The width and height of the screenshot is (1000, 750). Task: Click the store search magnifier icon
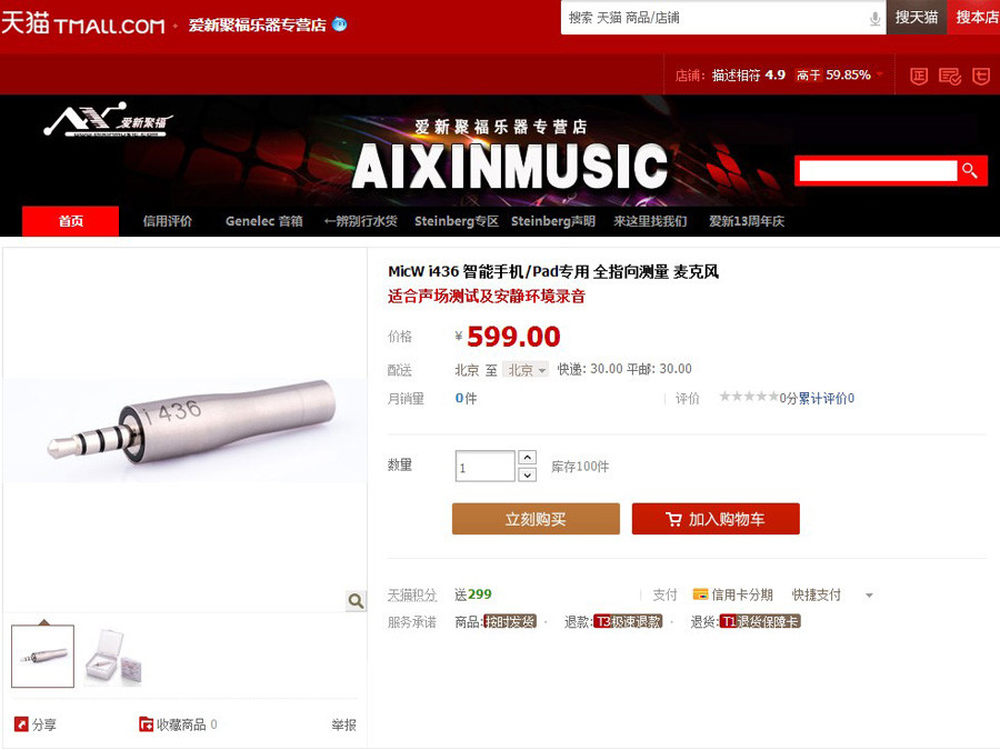pyautogui.click(x=971, y=170)
